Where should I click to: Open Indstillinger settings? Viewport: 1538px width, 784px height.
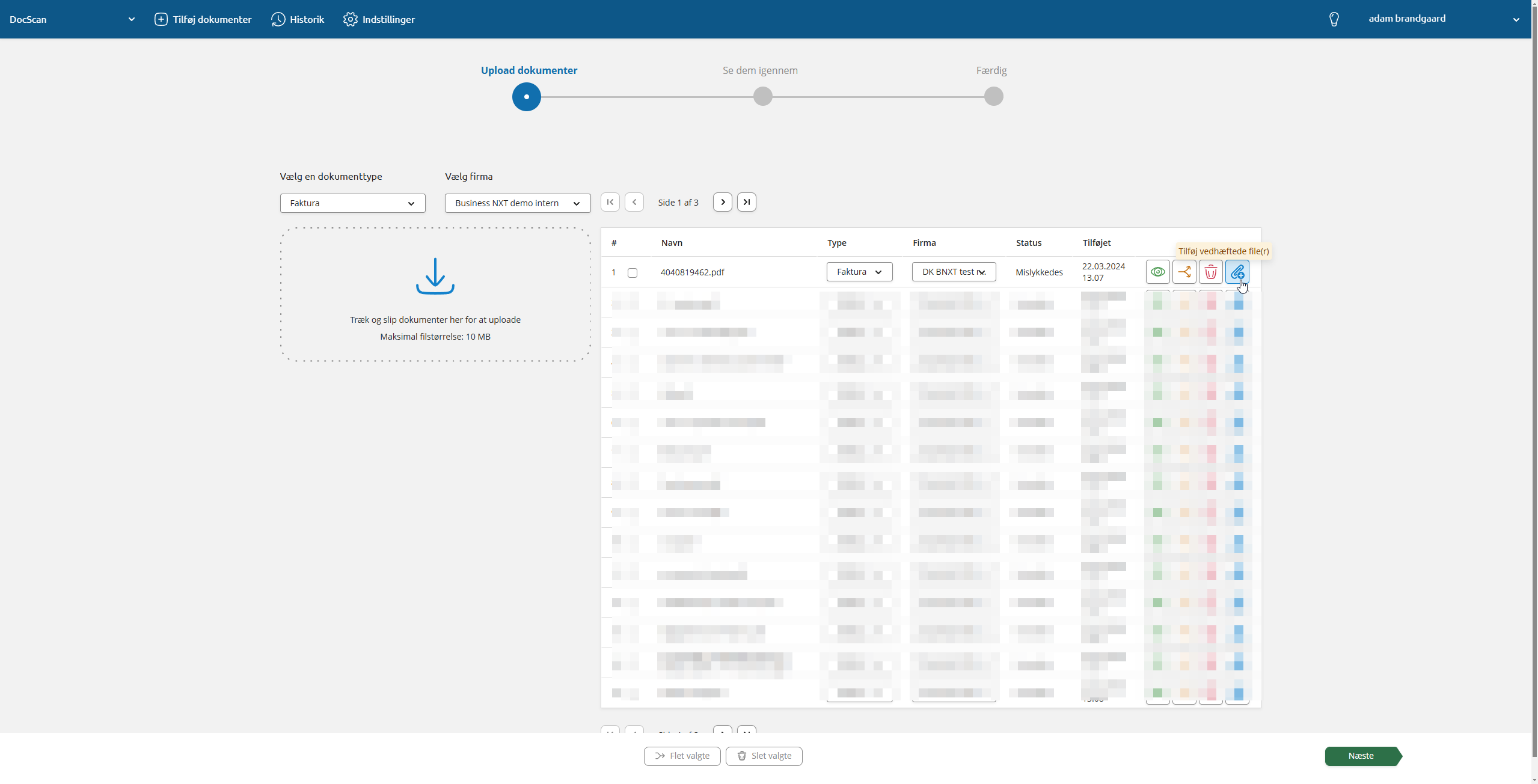point(379,19)
